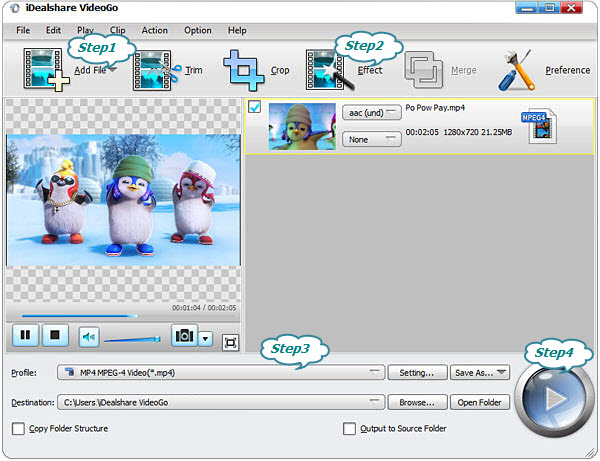600x461 pixels.
Task: Open the aac (und) audio track dropdown
Action: coord(372,112)
